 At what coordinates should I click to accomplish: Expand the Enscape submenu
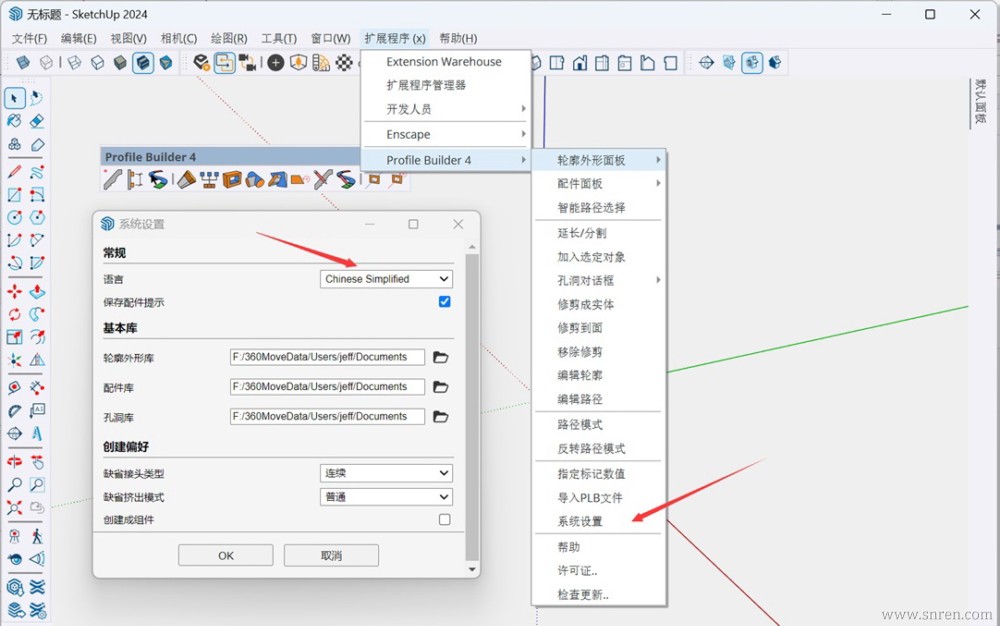[446, 135]
